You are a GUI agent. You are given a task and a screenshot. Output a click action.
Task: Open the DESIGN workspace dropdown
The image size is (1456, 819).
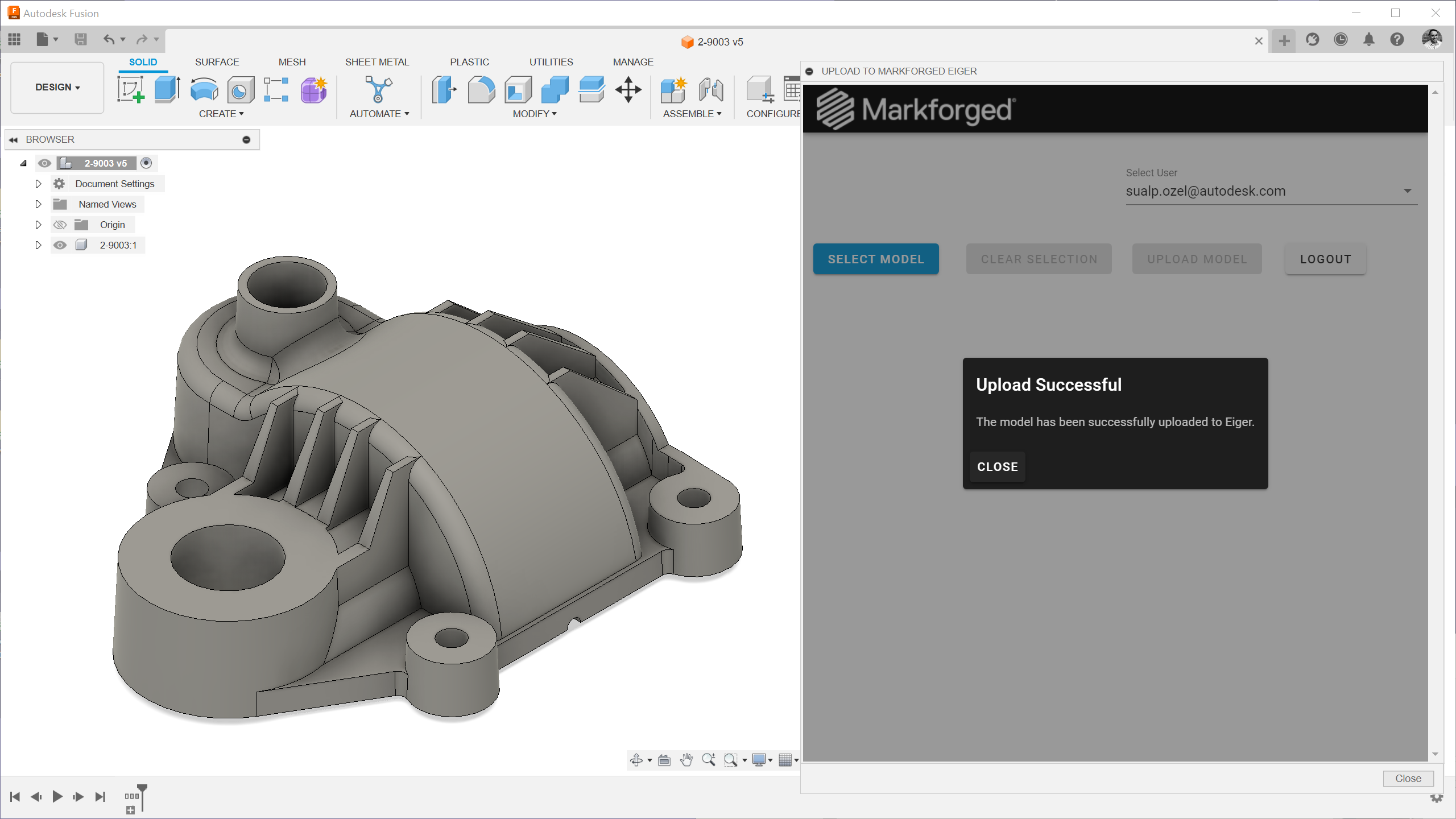[57, 87]
